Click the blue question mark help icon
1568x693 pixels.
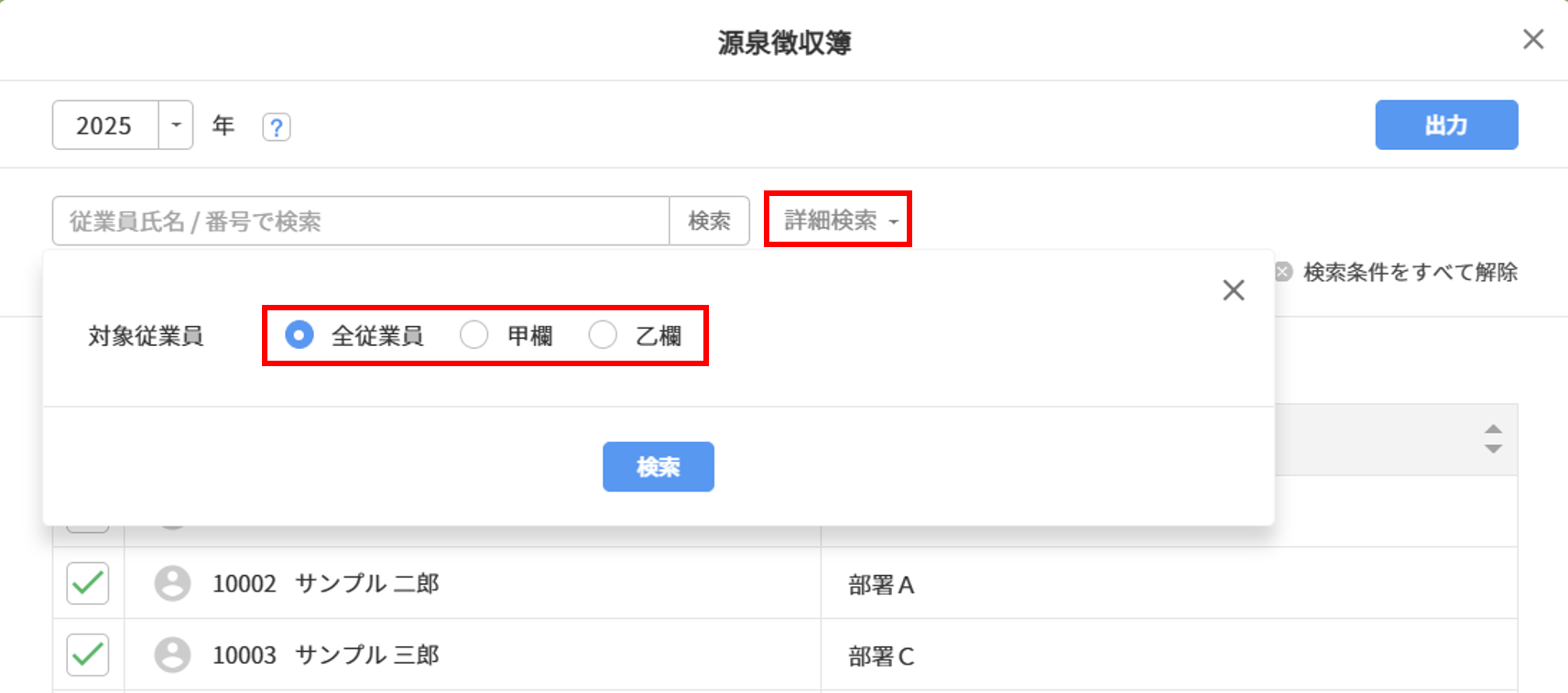click(276, 126)
